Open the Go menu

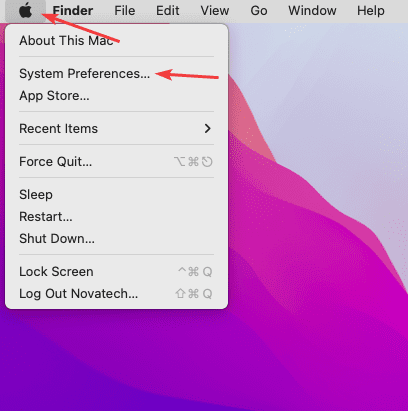tap(259, 11)
